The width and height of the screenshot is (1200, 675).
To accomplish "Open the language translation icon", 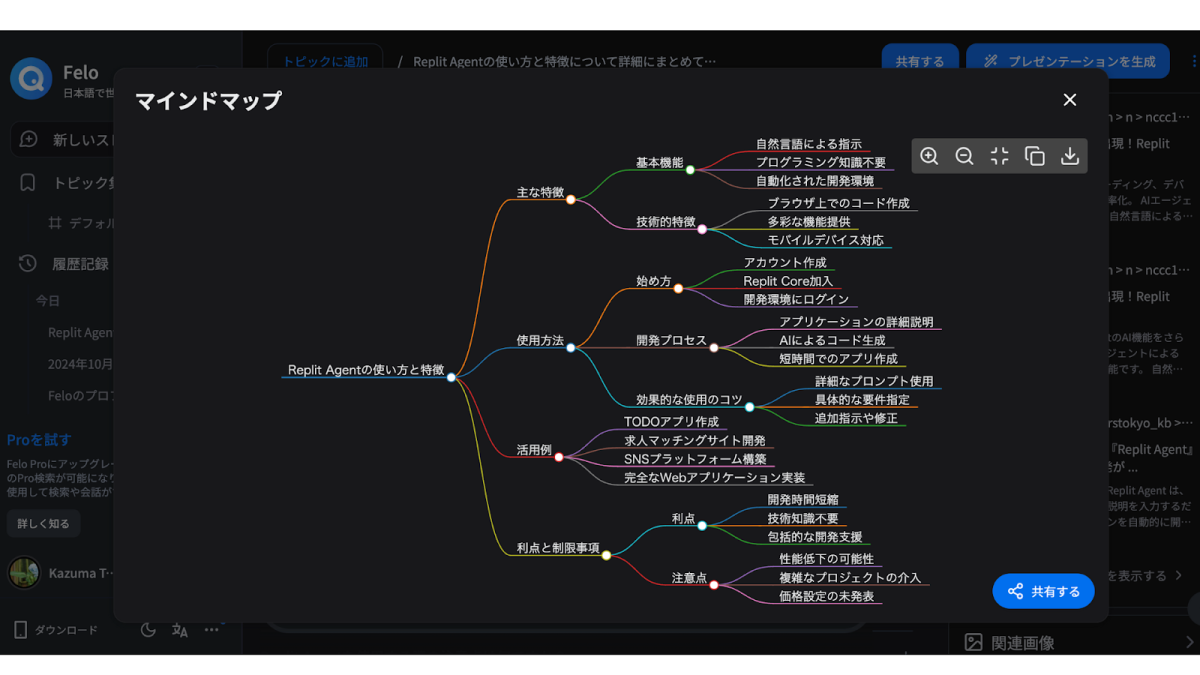I will tap(180, 629).
